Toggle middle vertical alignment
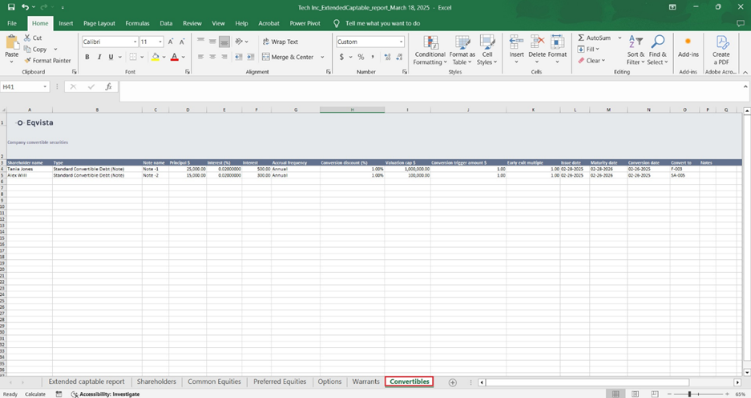Image resolution: width=751 pixels, height=398 pixels. (213, 42)
